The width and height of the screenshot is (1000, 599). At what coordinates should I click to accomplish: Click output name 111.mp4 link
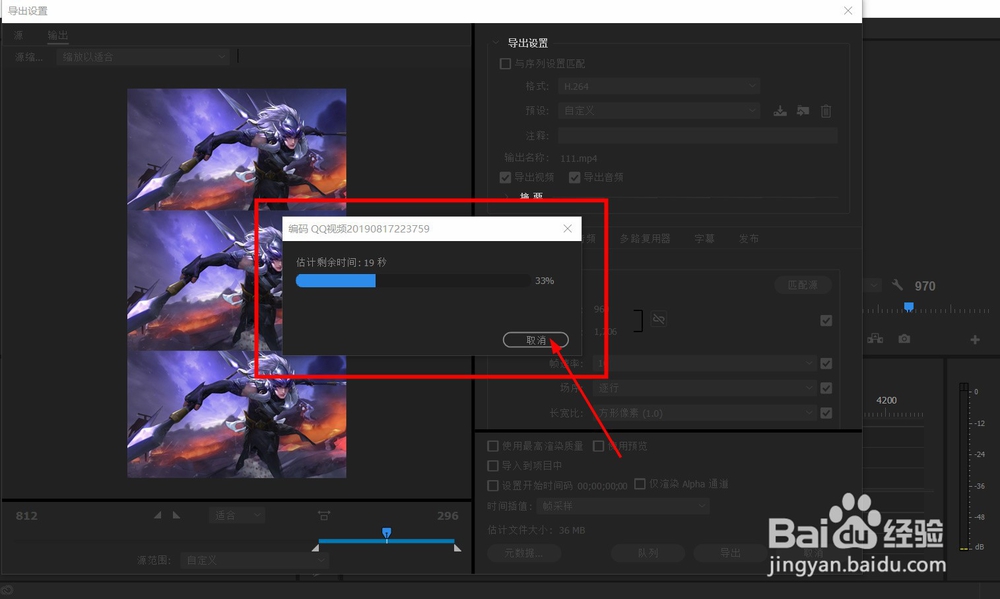[x=578, y=158]
